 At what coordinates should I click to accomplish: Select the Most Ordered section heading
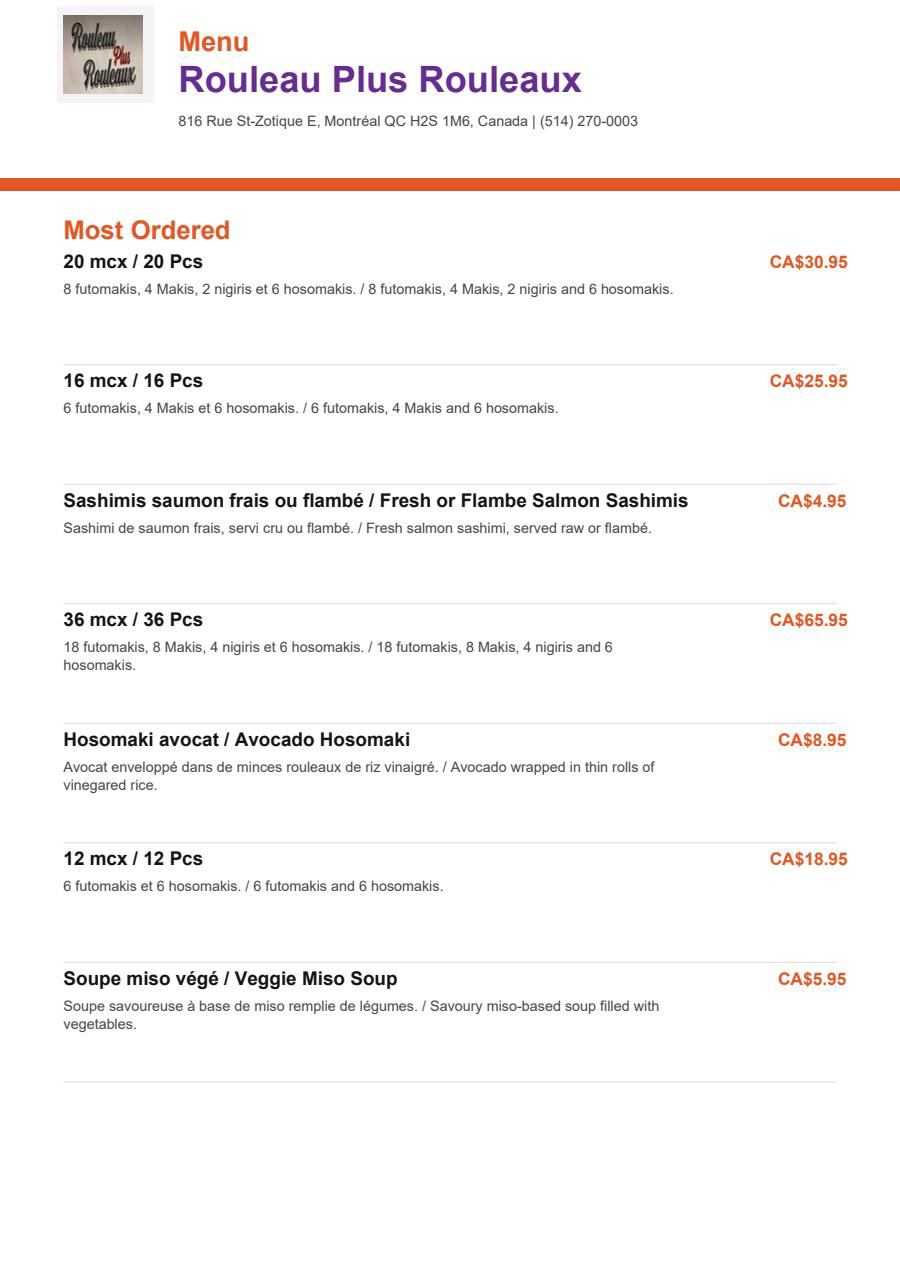[147, 230]
